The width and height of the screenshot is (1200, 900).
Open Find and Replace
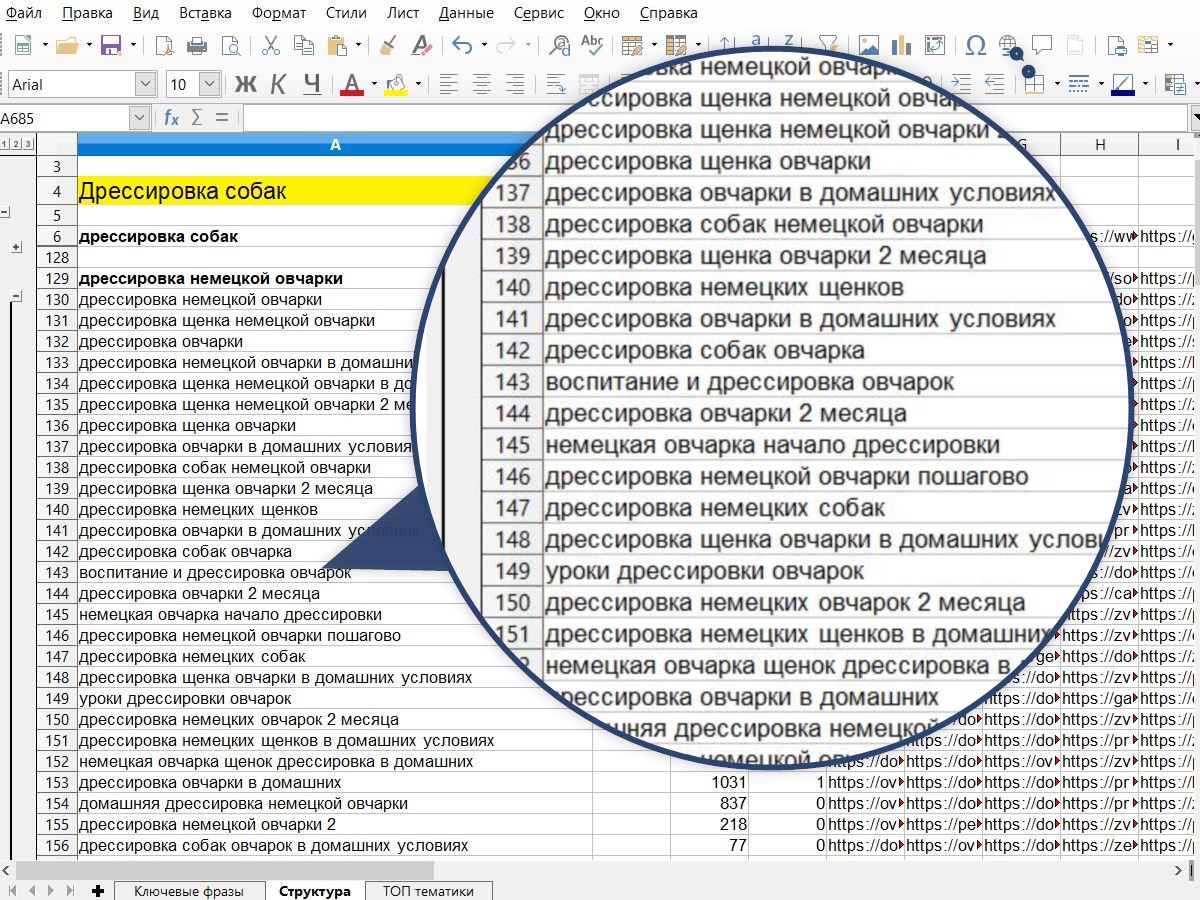pos(560,45)
